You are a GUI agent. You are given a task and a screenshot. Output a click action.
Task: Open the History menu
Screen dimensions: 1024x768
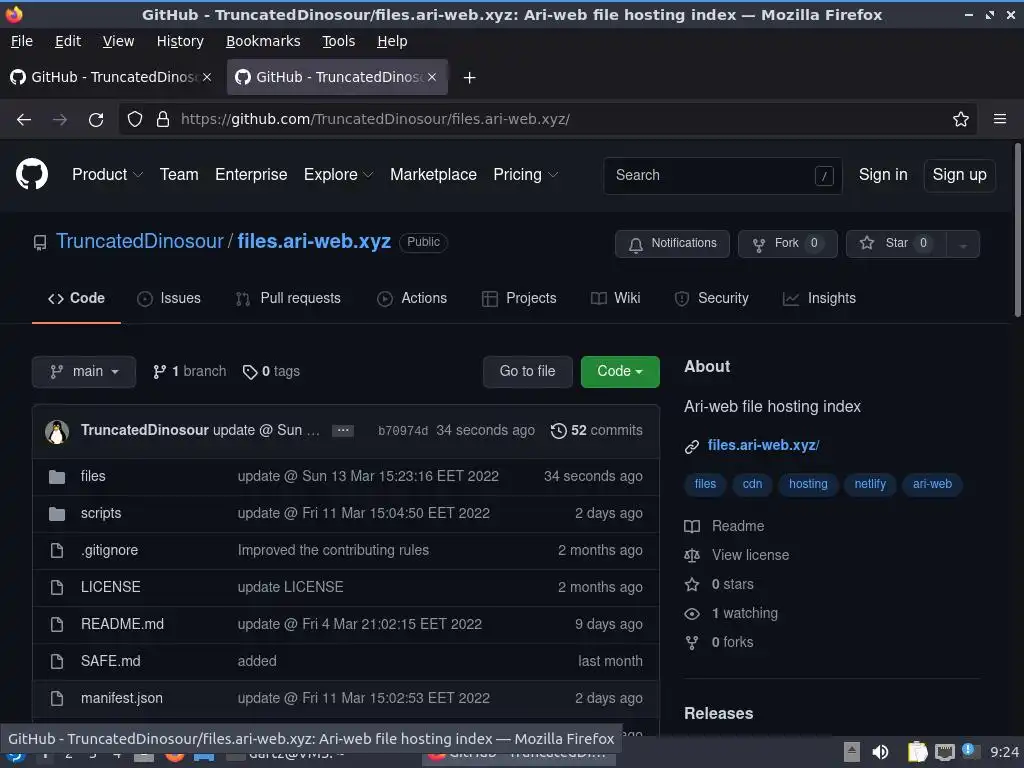tap(180, 41)
